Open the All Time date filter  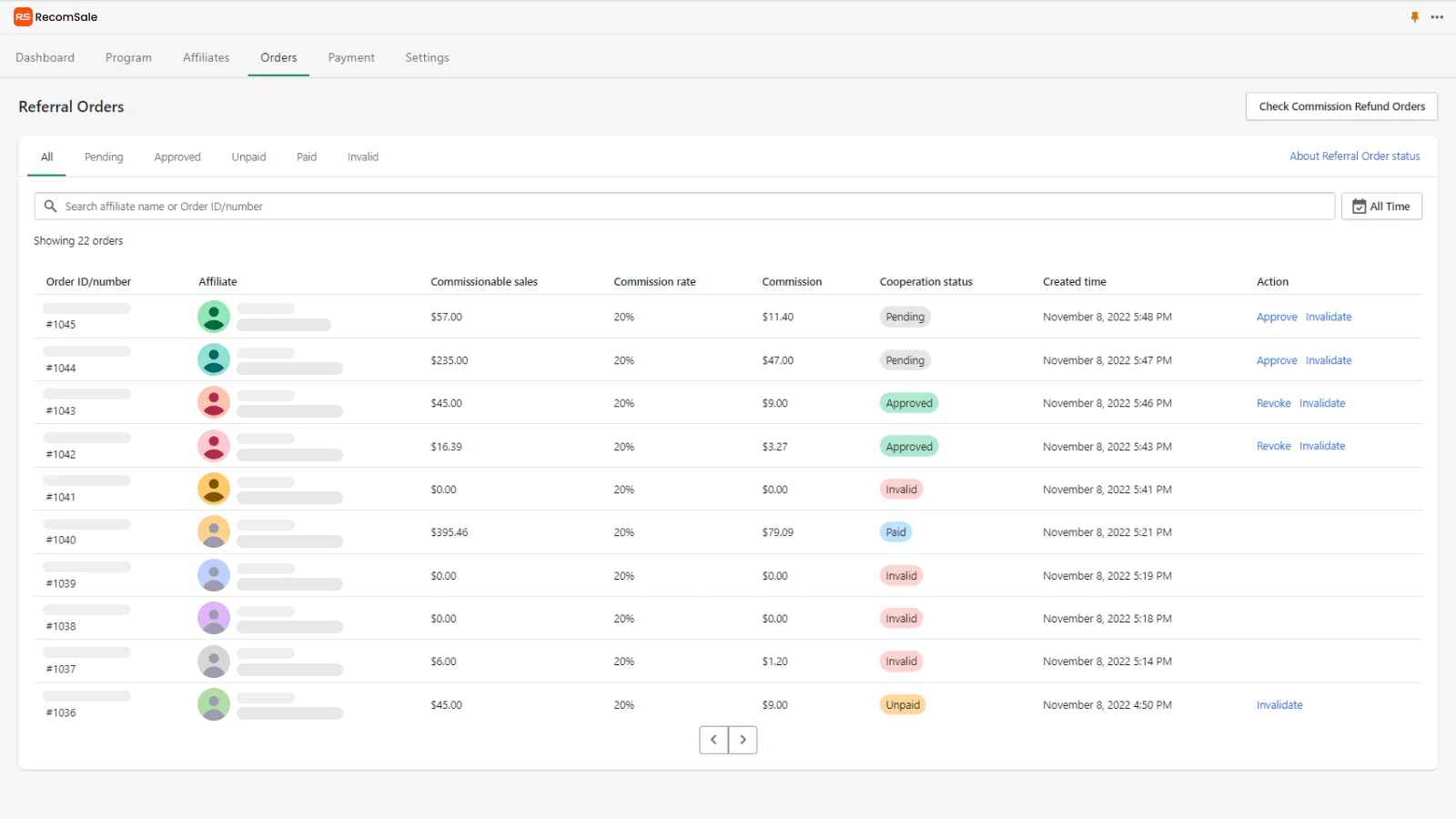[x=1381, y=207]
